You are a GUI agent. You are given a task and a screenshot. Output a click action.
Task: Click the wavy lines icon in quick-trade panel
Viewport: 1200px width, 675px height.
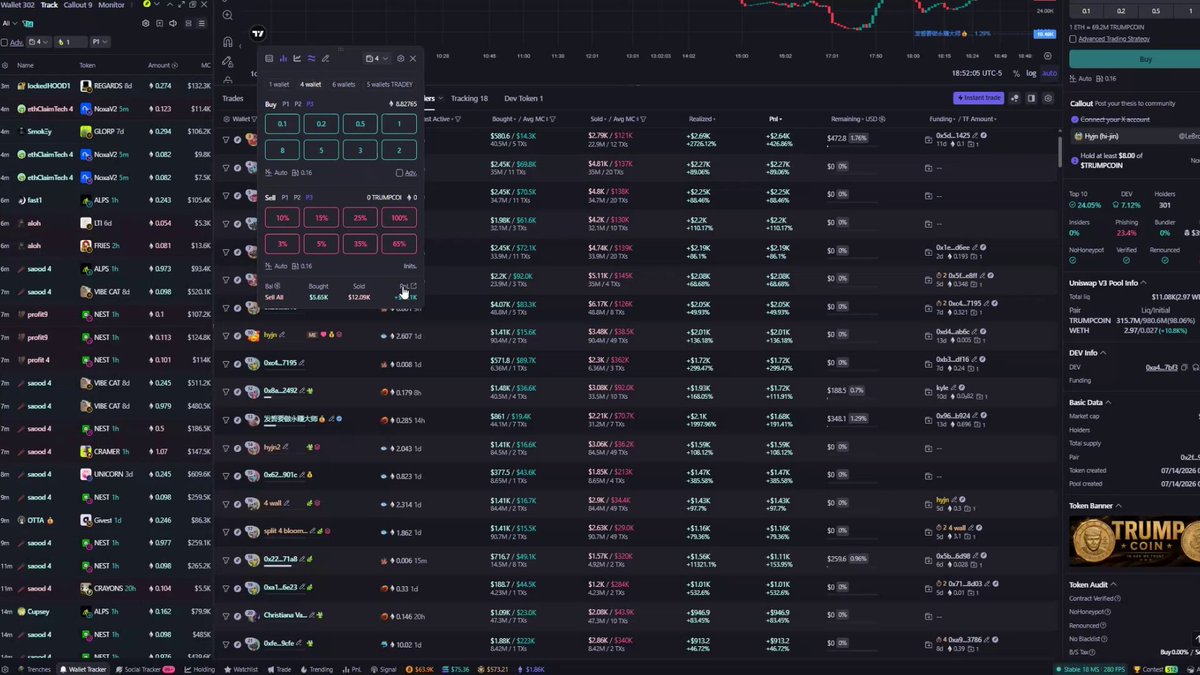click(x=311, y=58)
